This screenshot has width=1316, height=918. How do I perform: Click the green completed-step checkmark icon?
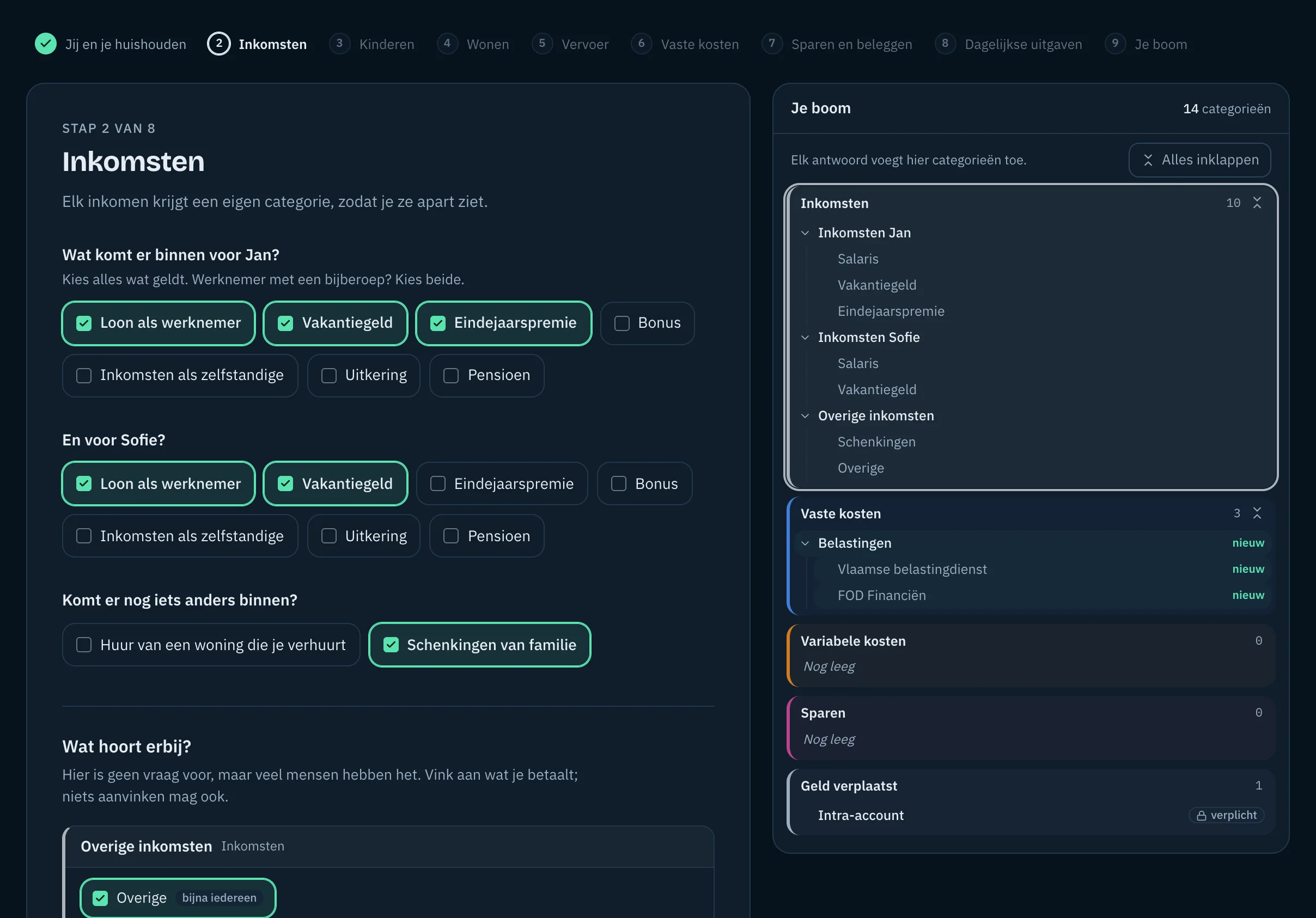pyautogui.click(x=46, y=44)
